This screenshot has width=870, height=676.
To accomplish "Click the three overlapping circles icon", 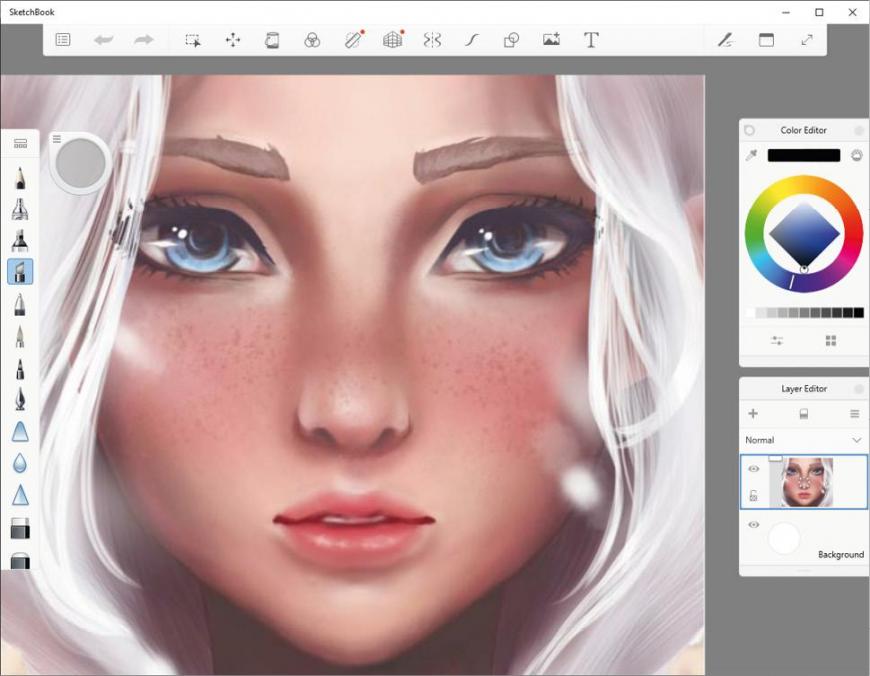I will (312, 40).
